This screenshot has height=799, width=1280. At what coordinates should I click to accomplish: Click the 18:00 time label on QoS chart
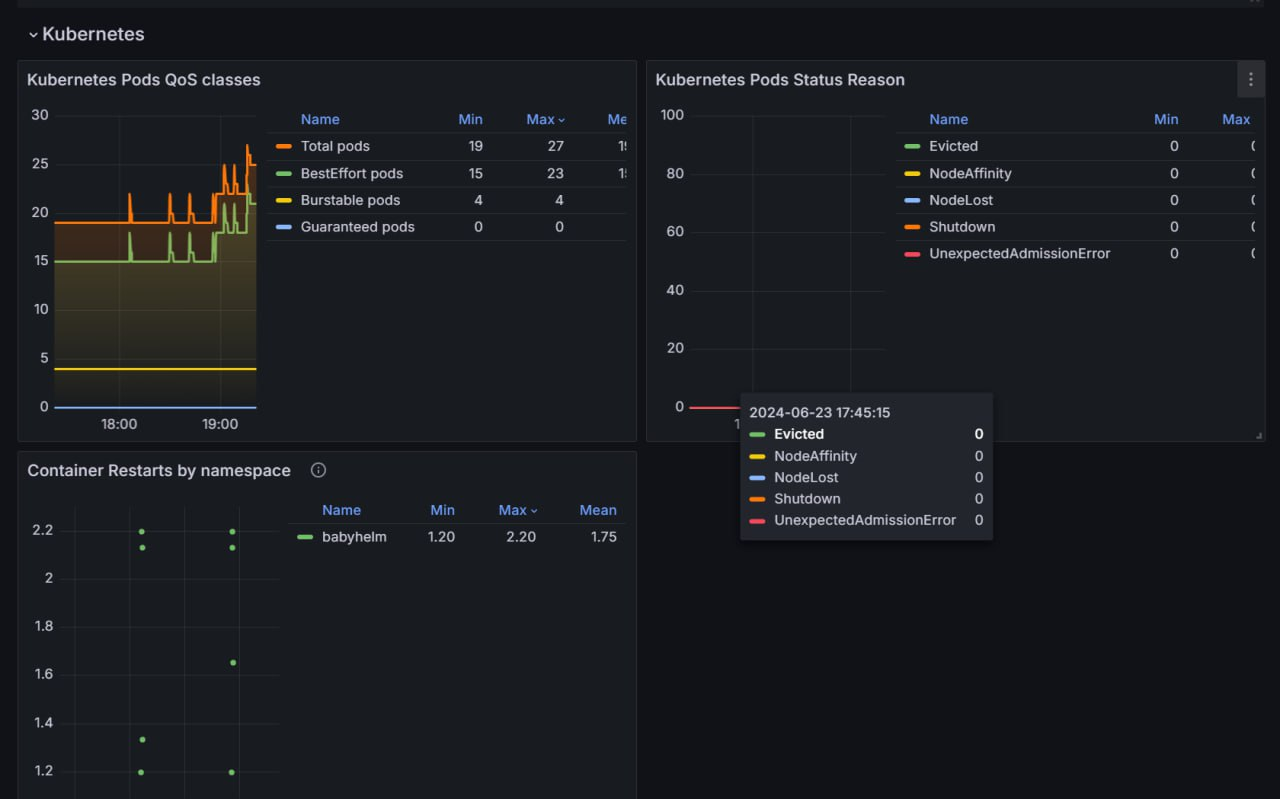click(119, 424)
